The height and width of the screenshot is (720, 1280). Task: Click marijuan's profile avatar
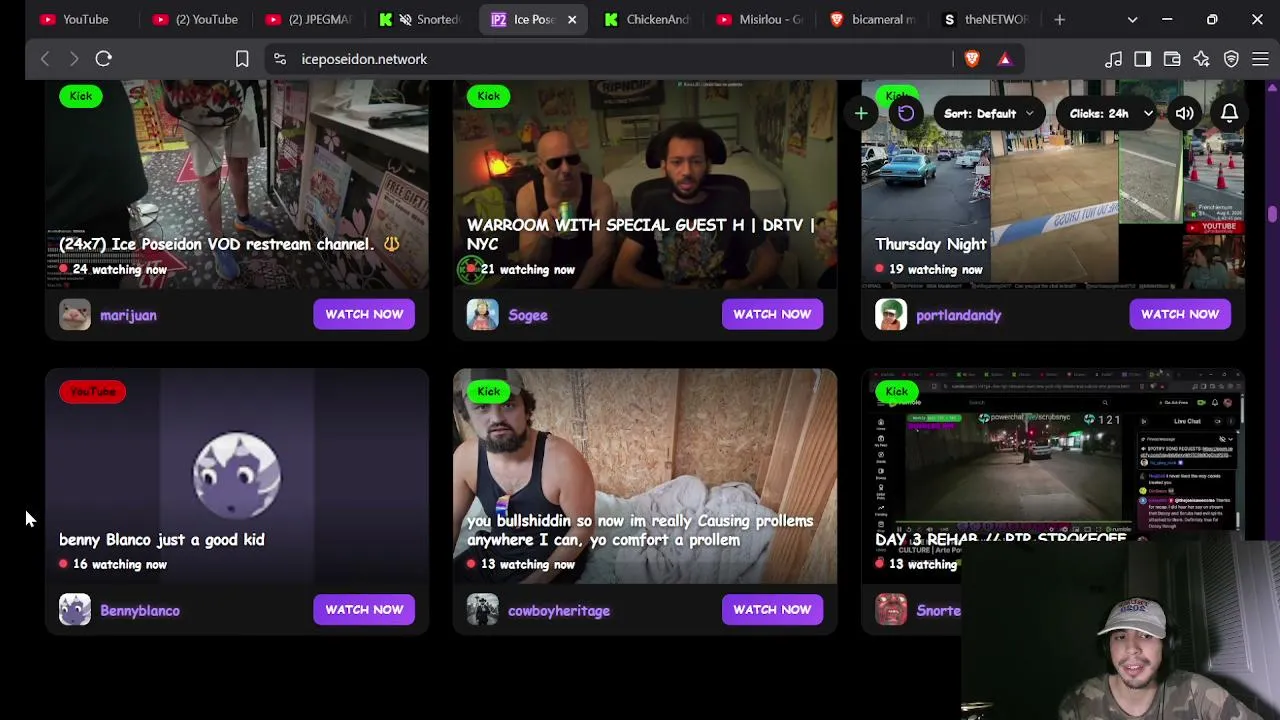[75, 315]
